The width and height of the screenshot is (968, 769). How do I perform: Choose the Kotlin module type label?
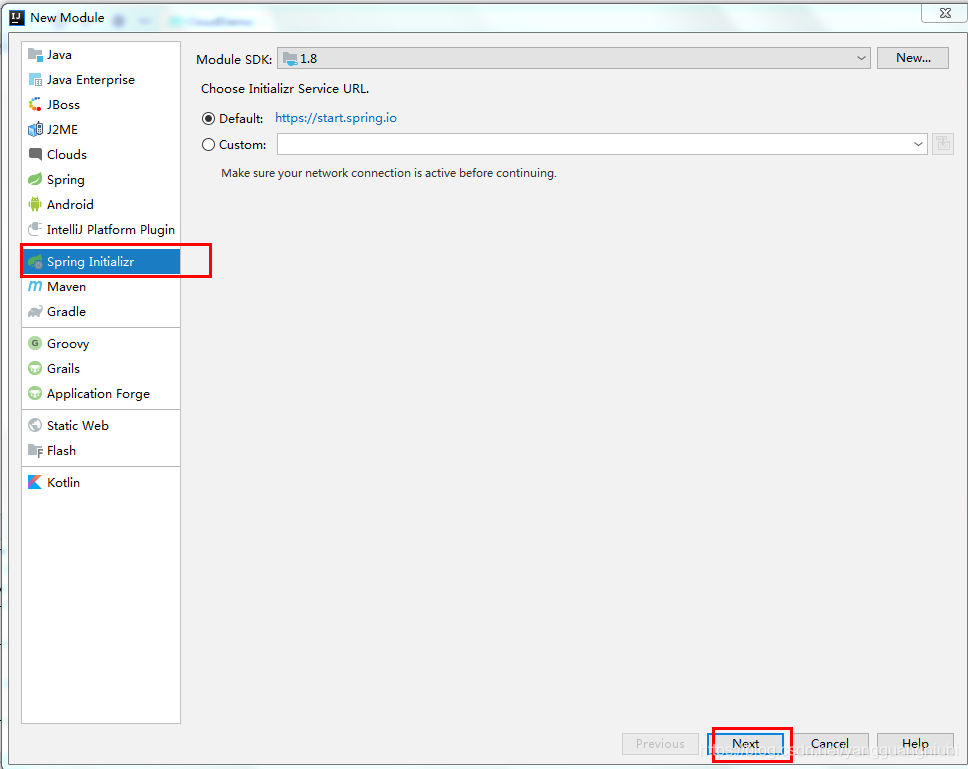(64, 483)
